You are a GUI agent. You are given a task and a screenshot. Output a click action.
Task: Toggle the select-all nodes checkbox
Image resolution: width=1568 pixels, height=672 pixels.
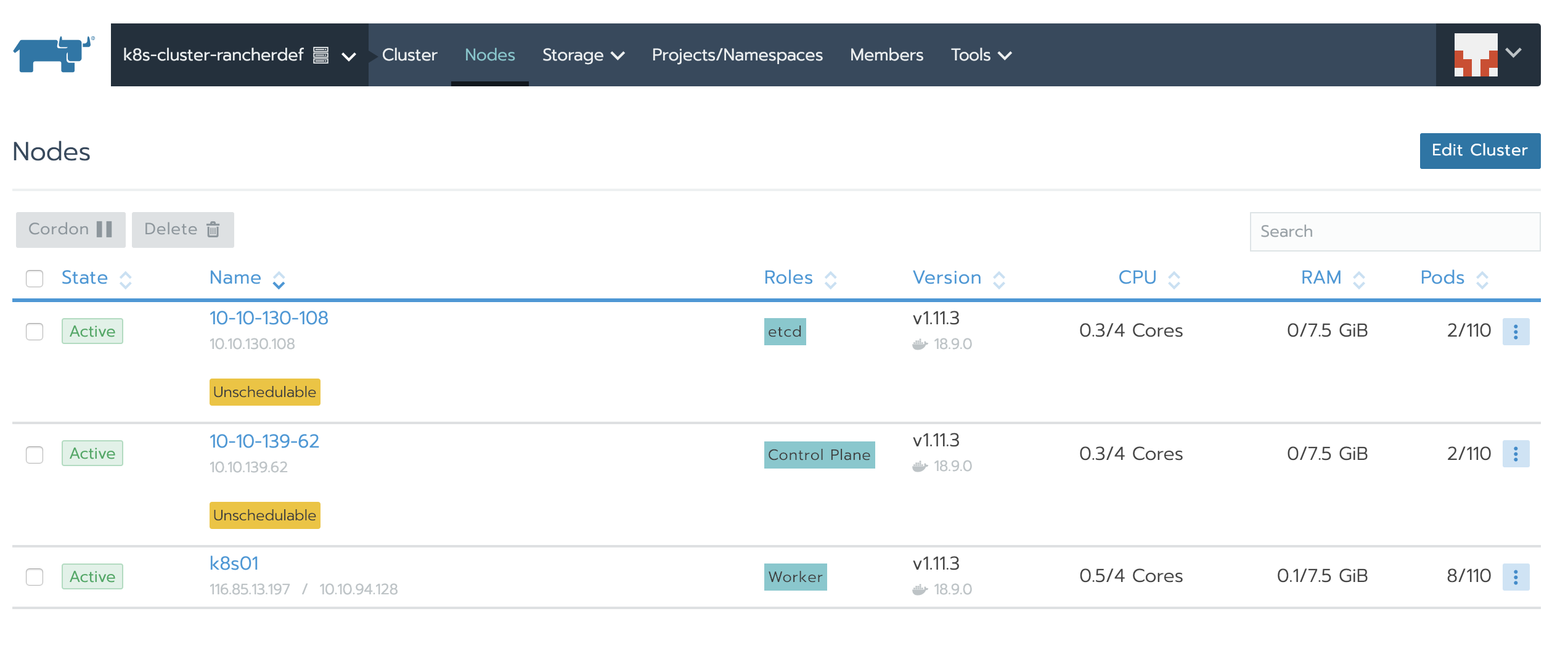coord(35,279)
